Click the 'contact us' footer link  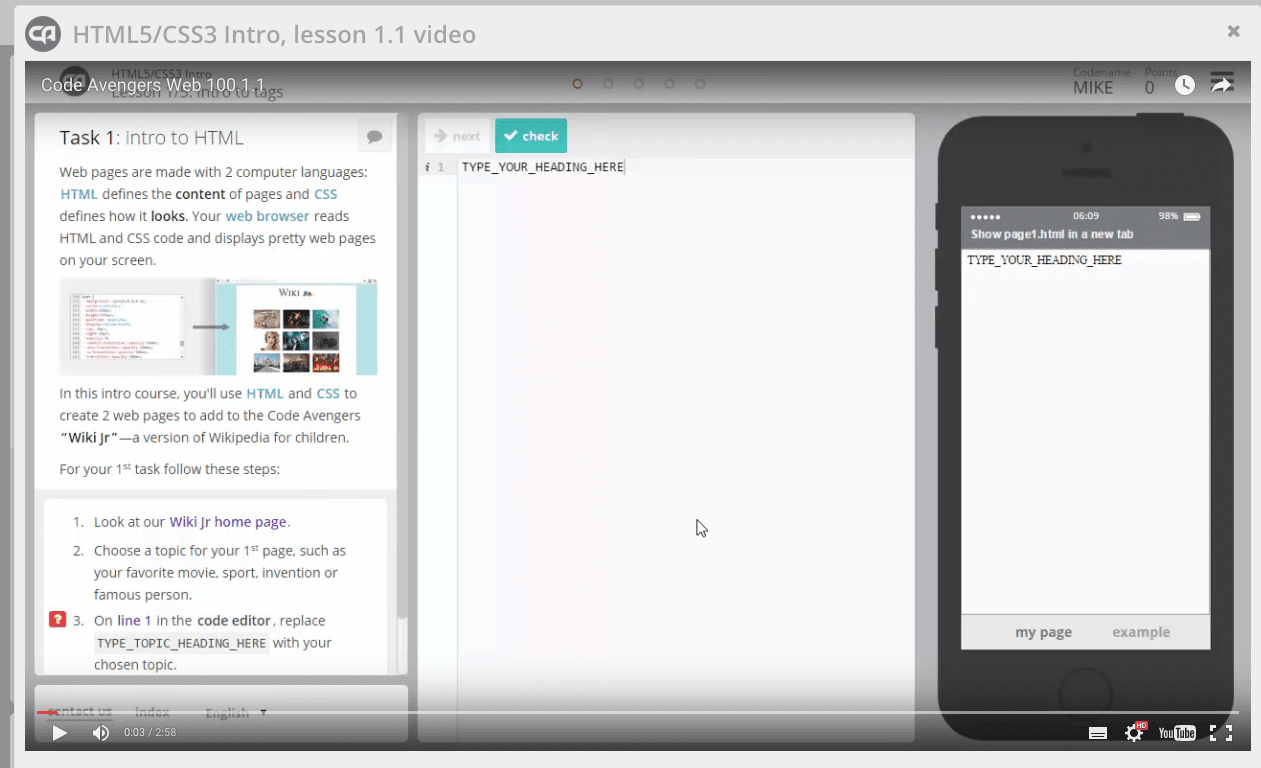point(79,712)
